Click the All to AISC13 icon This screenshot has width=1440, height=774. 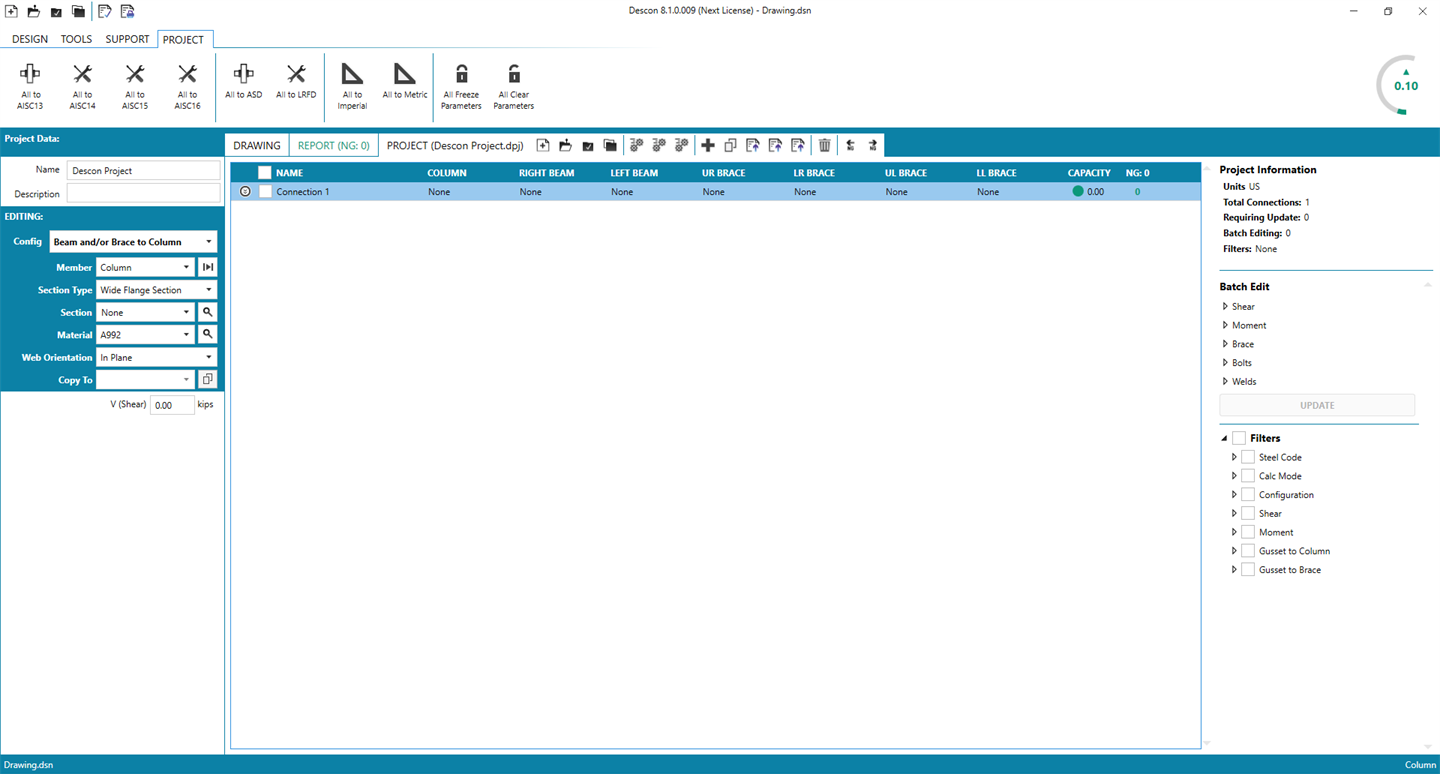(30, 74)
